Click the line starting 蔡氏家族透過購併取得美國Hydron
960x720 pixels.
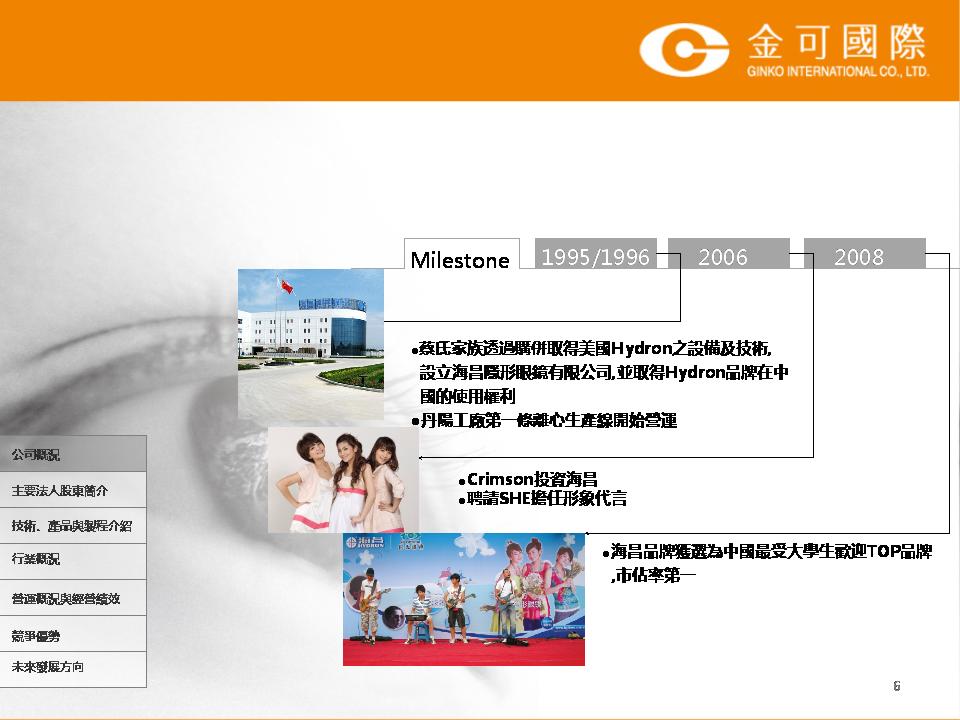(x=591, y=349)
